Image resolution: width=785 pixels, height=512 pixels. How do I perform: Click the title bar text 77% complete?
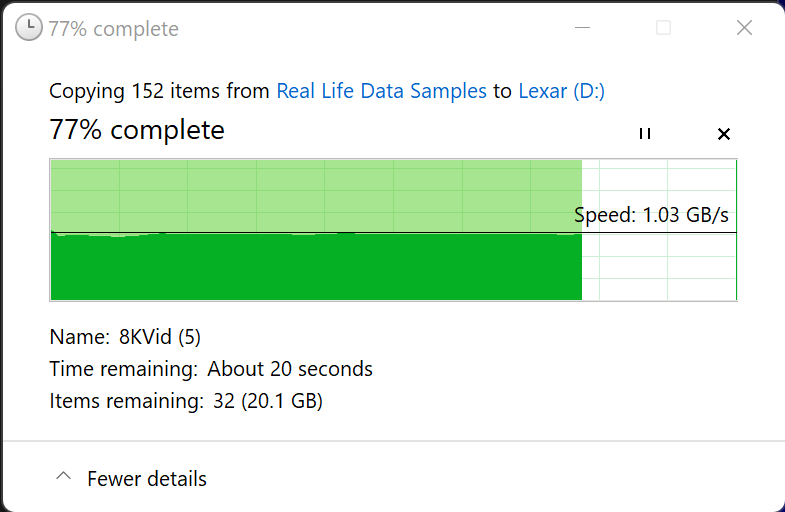pos(114,29)
